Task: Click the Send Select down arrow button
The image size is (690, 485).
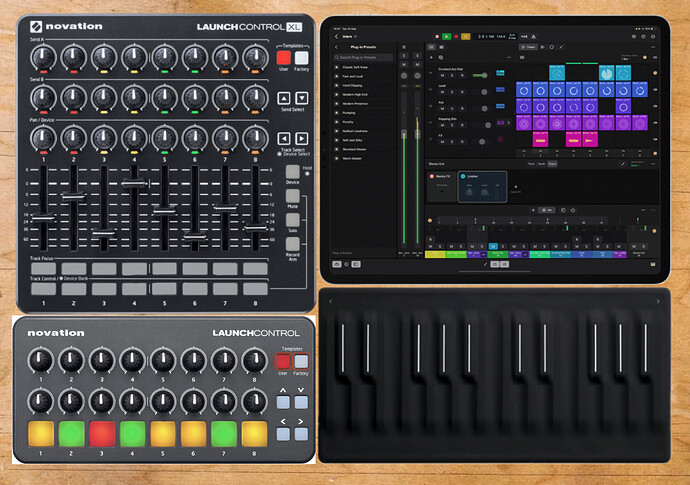Action: tap(301, 98)
